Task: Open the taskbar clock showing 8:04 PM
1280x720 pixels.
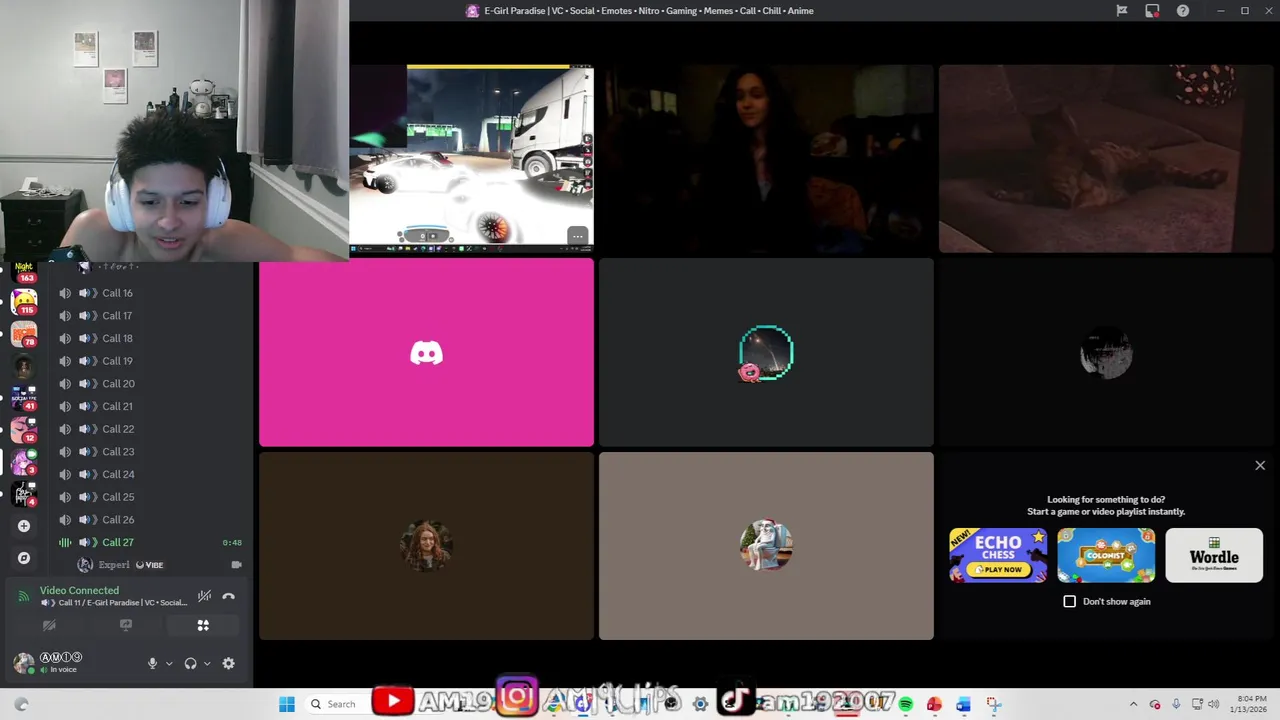Action: point(1251,704)
